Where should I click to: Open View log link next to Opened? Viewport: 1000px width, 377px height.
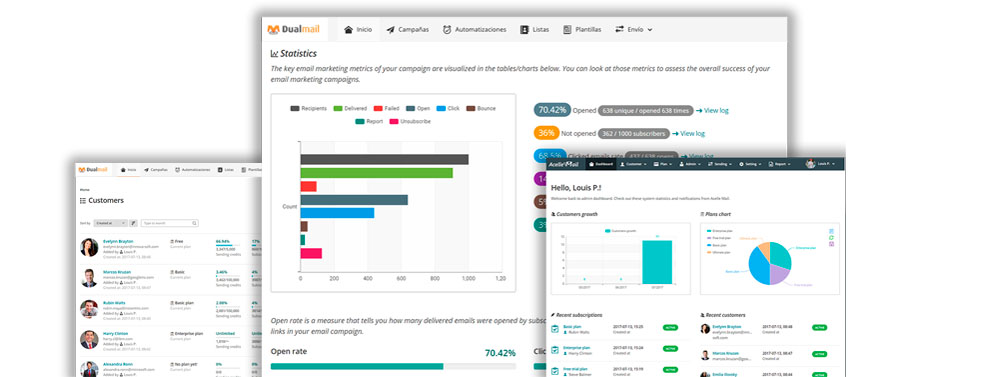pyautogui.click(x=712, y=110)
